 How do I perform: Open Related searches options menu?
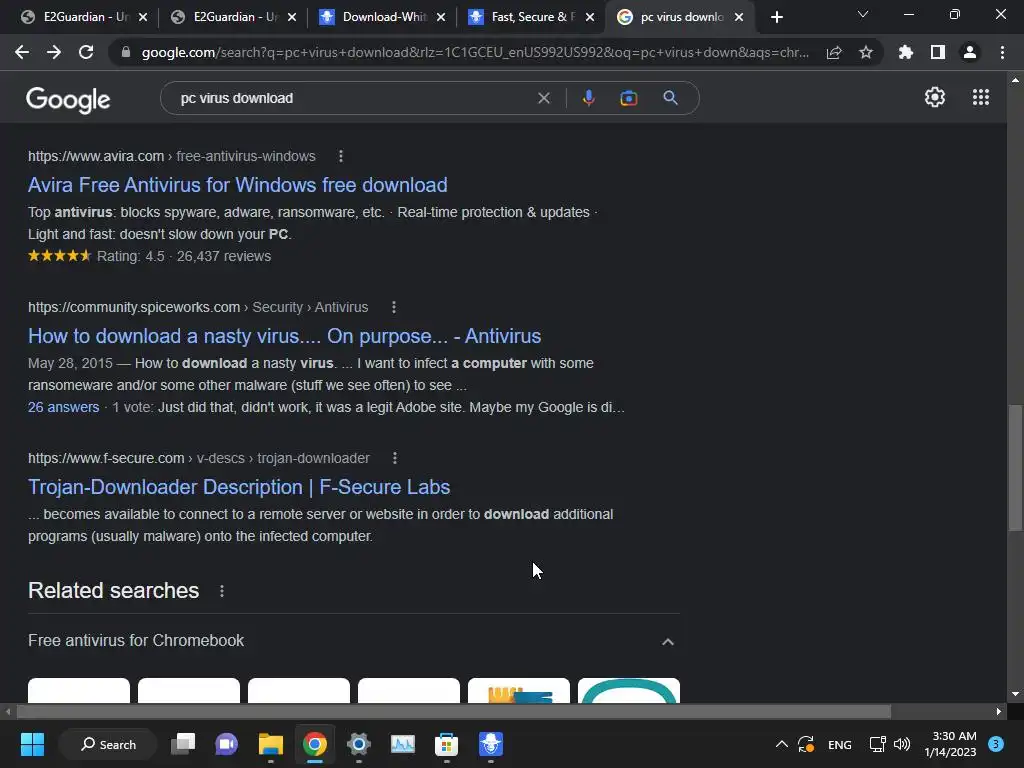coord(222,591)
